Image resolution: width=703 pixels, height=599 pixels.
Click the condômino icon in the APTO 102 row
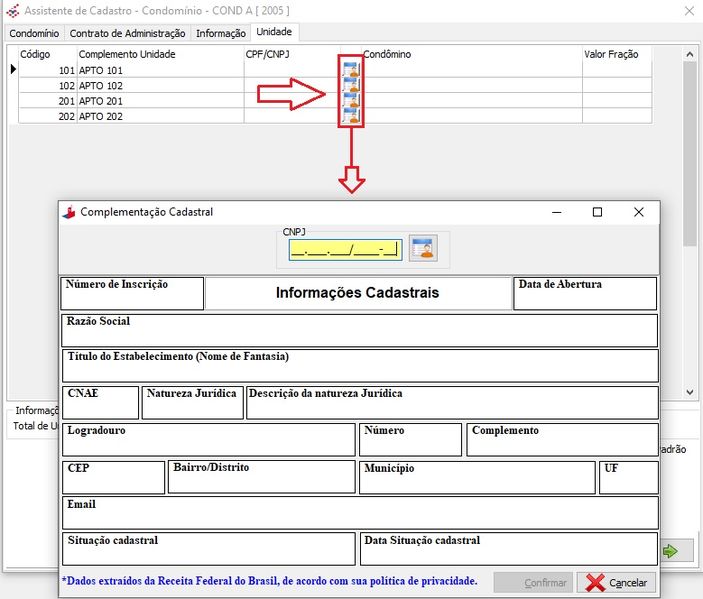pos(350,86)
